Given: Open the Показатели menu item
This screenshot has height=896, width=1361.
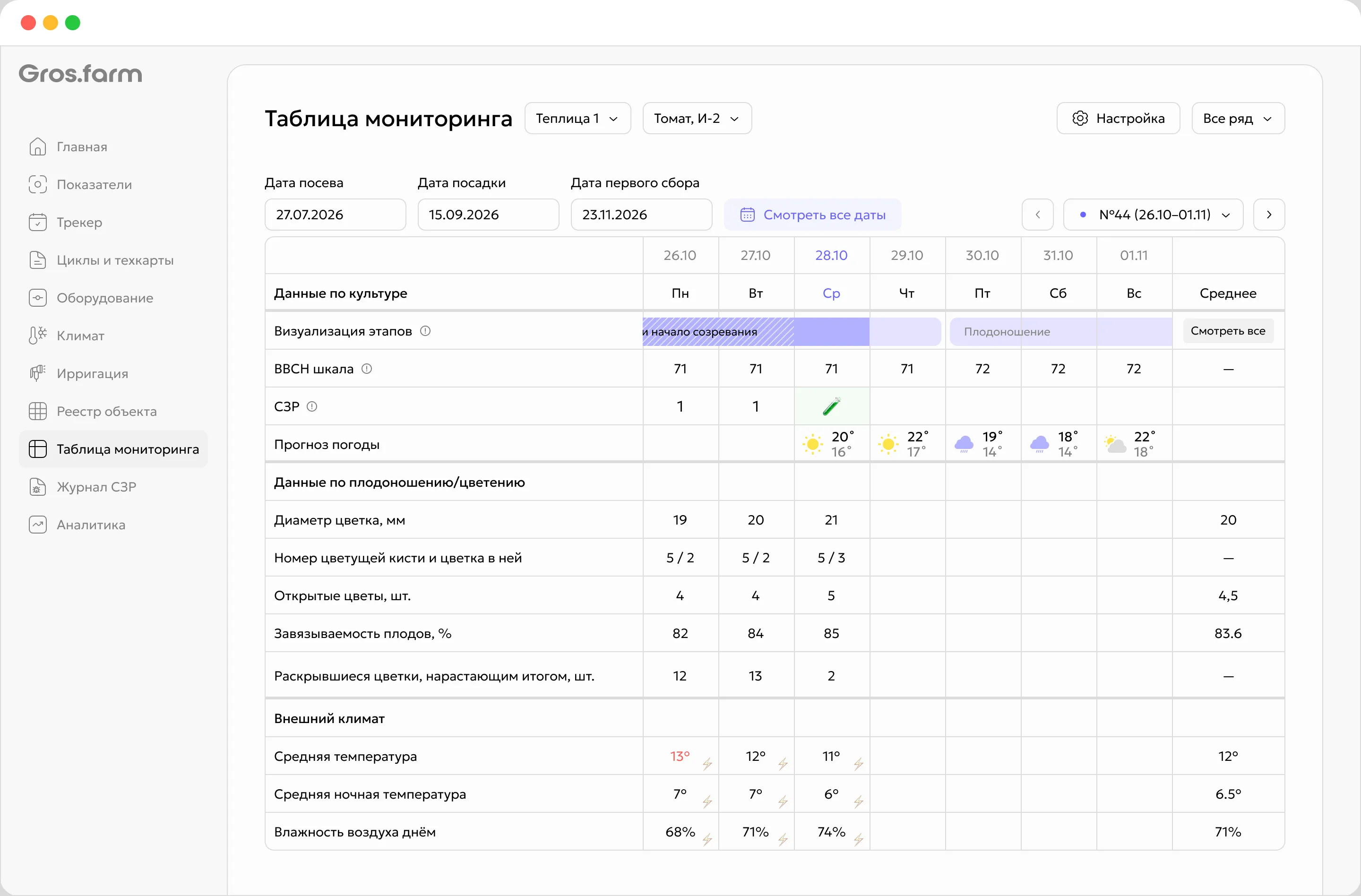Looking at the screenshot, I should [x=113, y=185].
